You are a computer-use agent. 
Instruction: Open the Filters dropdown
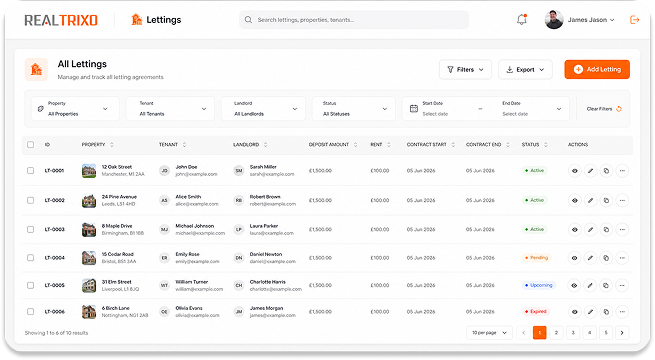(465, 69)
